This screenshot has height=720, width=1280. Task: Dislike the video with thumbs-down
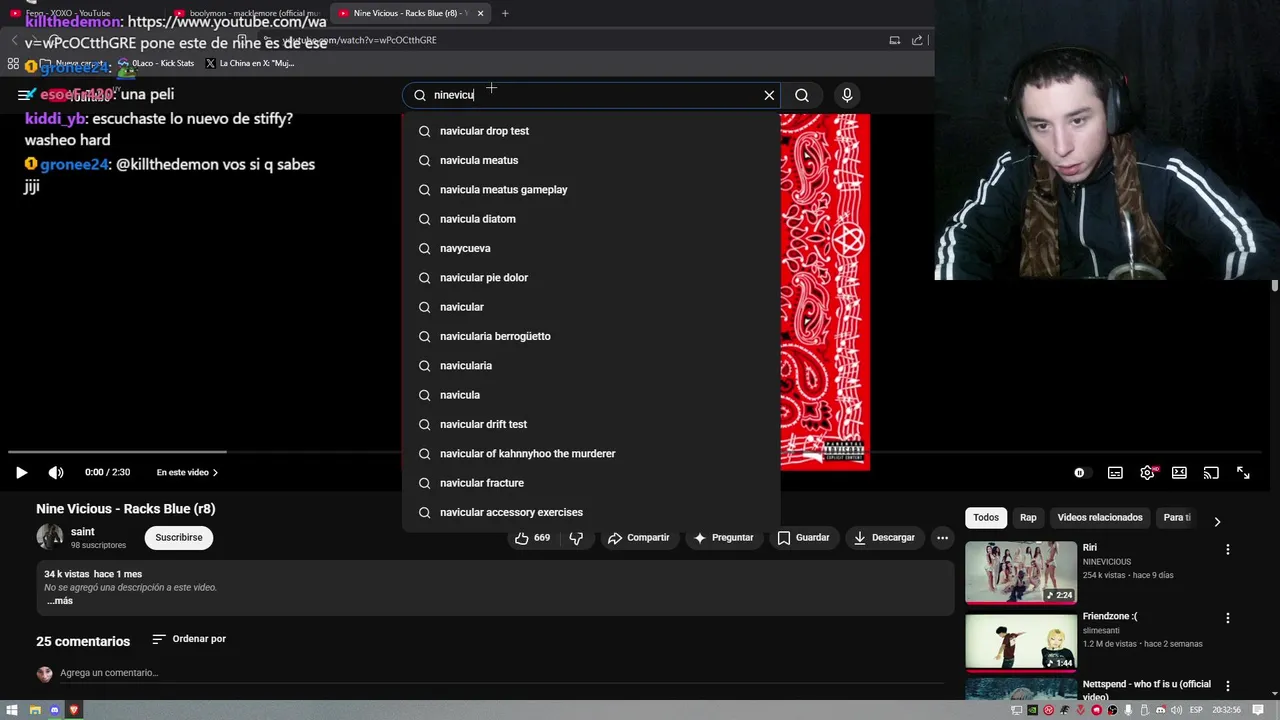click(576, 538)
